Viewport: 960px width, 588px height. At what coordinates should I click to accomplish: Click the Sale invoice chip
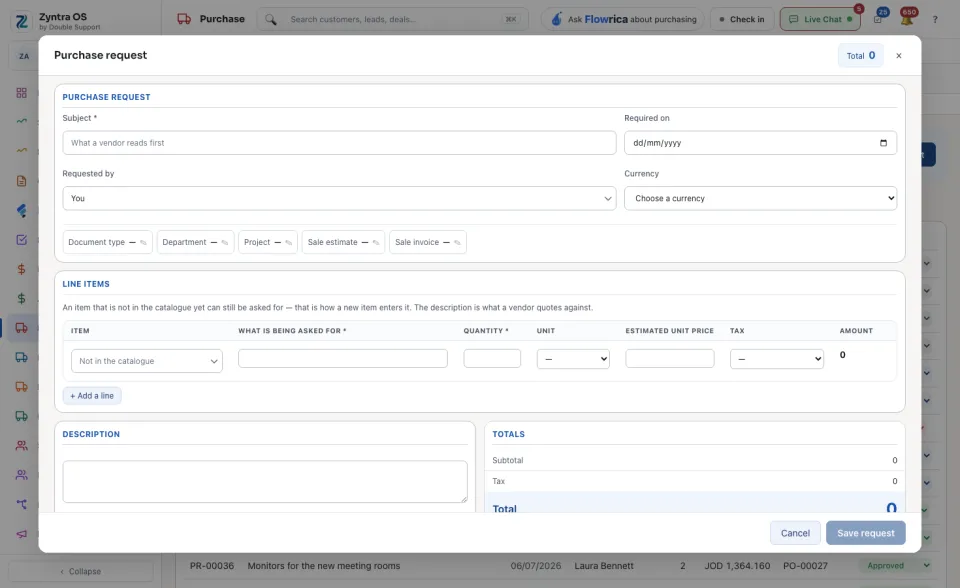click(x=427, y=243)
